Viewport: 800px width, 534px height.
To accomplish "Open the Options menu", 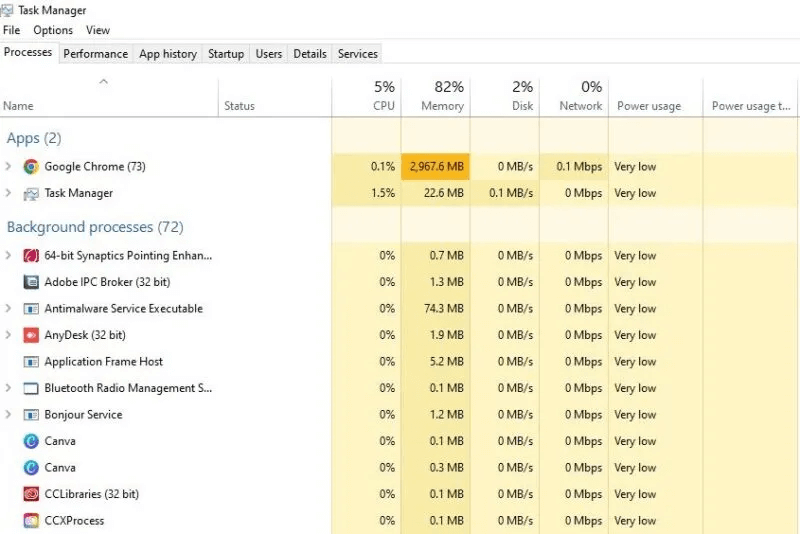I will 53,30.
